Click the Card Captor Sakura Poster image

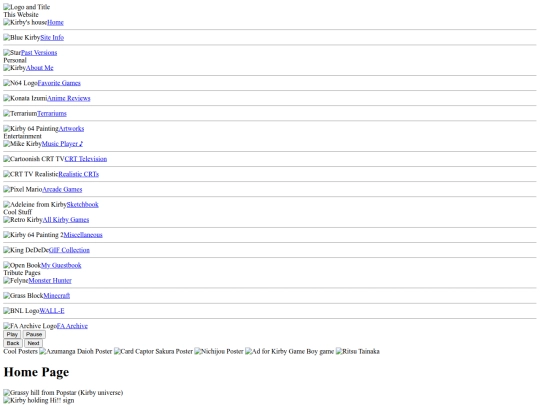click(153, 351)
